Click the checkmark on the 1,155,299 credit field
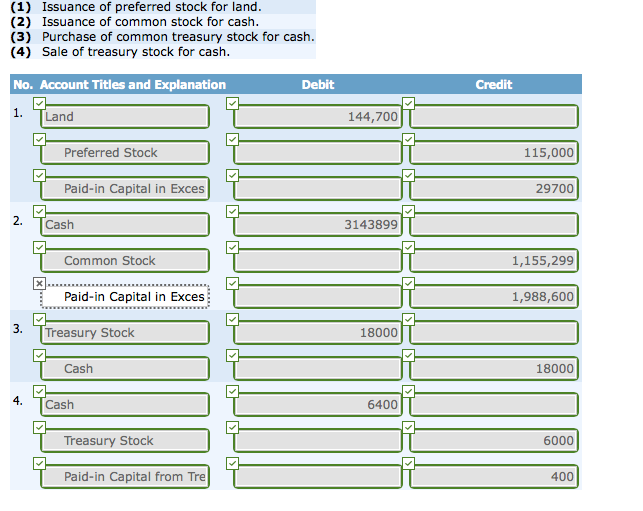 (408, 247)
